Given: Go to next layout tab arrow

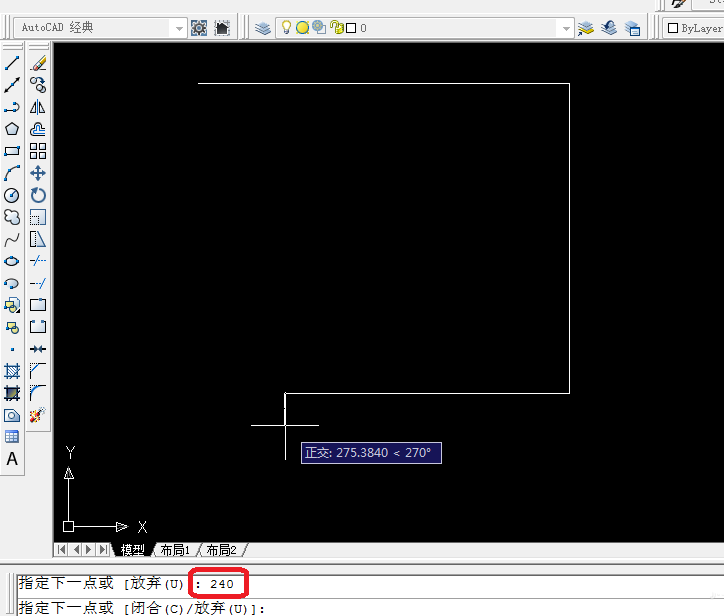Looking at the screenshot, I should (89, 550).
